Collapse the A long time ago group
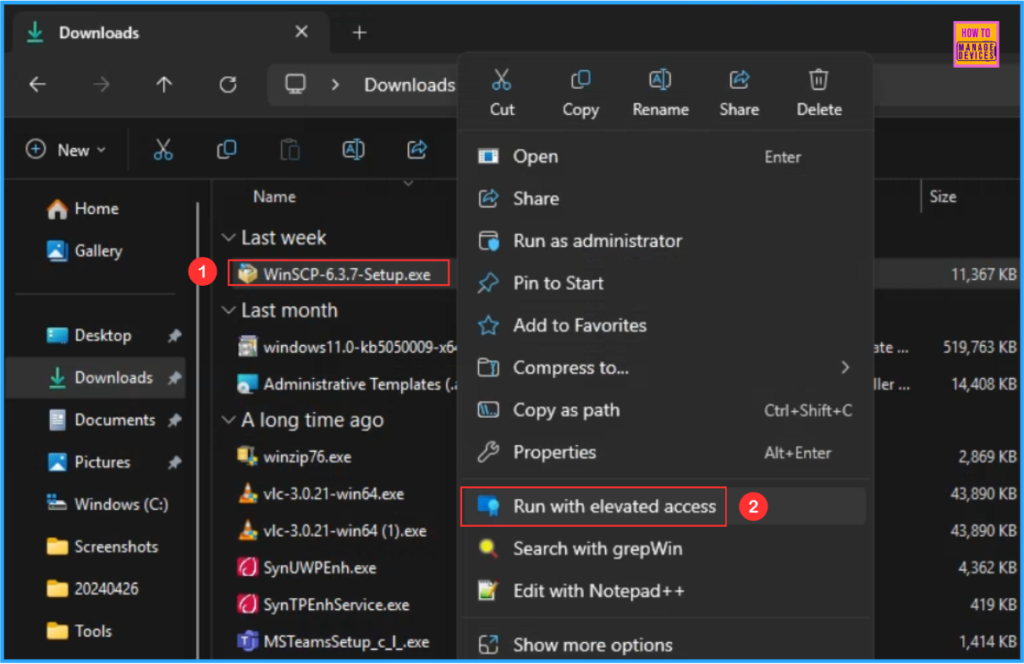The width and height of the screenshot is (1024, 664). pyautogui.click(x=229, y=420)
